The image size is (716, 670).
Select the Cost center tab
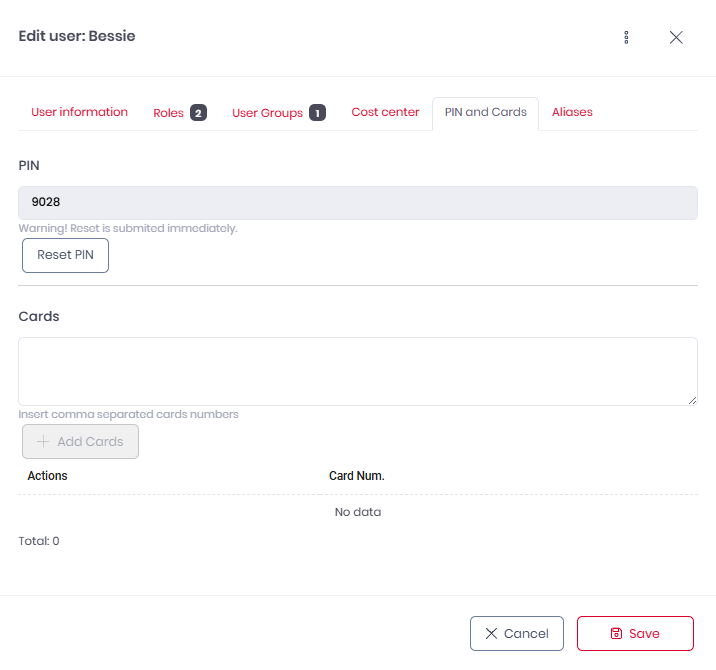click(385, 112)
